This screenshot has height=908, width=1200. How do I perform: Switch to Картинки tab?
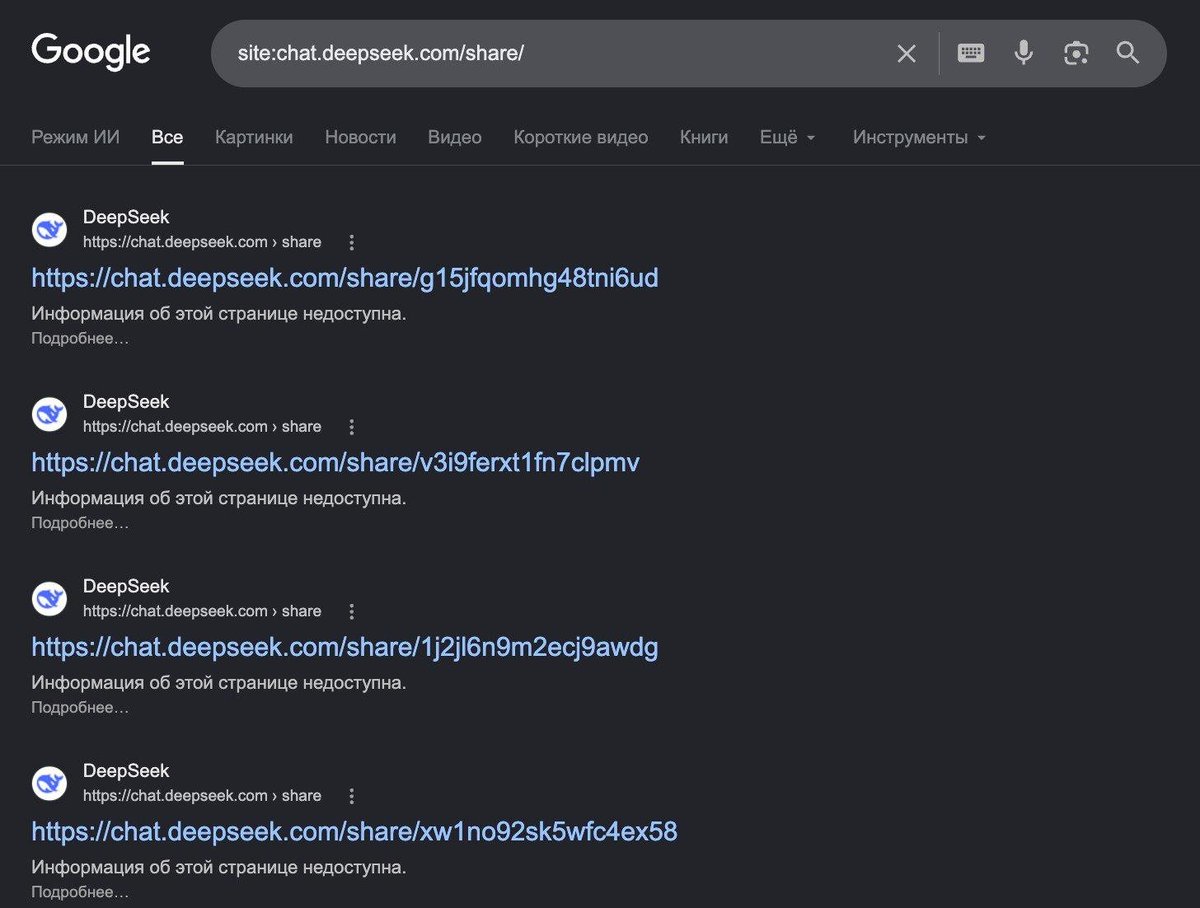[254, 137]
